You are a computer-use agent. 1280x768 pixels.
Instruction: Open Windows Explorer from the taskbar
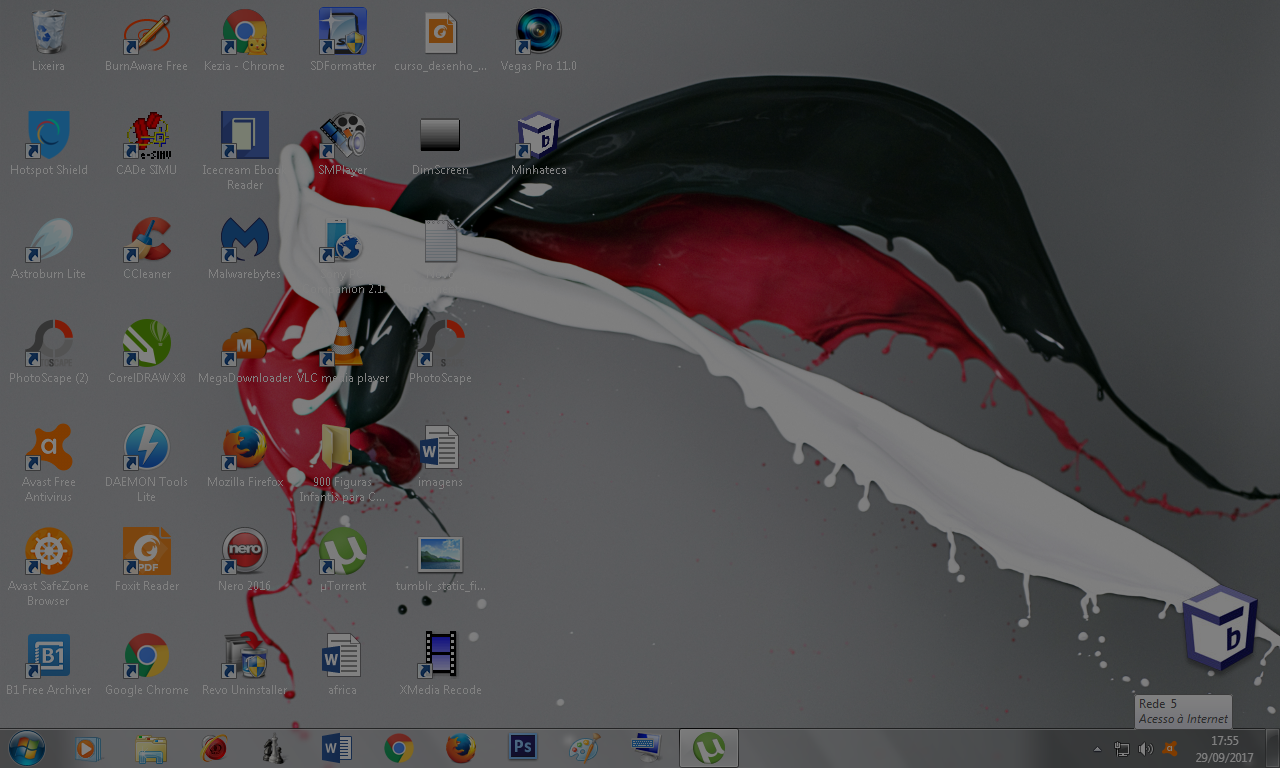click(x=151, y=747)
